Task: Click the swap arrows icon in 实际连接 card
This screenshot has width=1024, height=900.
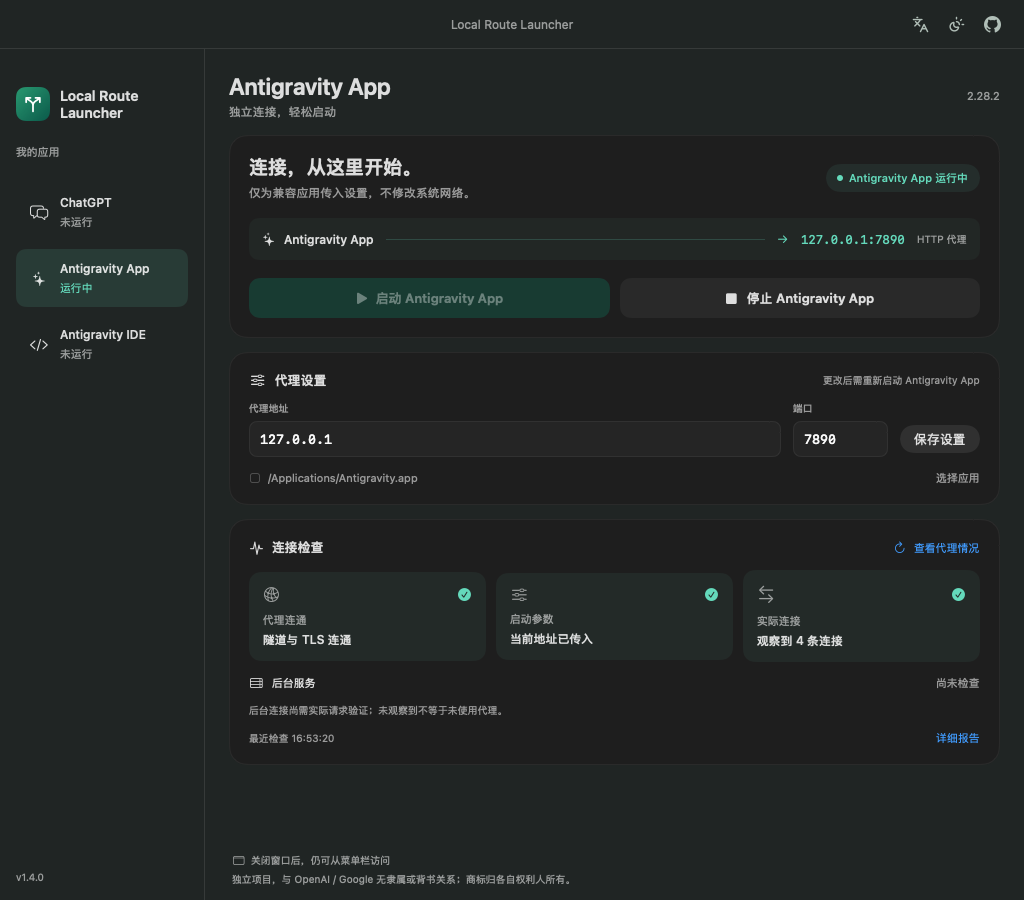Action: coord(766,594)
